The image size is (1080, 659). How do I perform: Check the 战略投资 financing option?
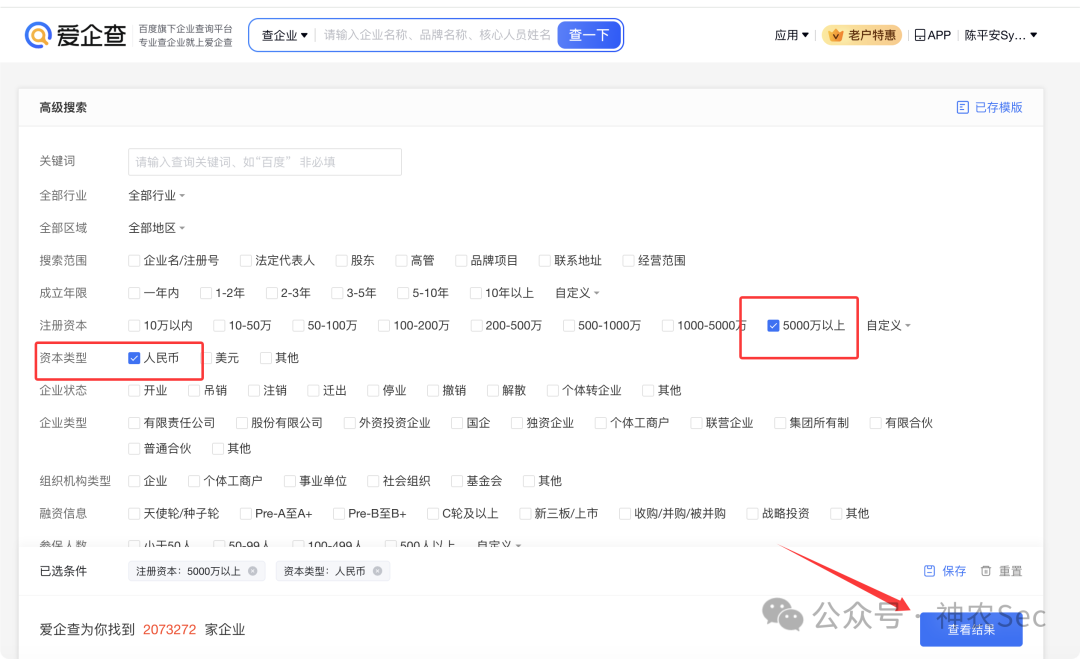752,514
